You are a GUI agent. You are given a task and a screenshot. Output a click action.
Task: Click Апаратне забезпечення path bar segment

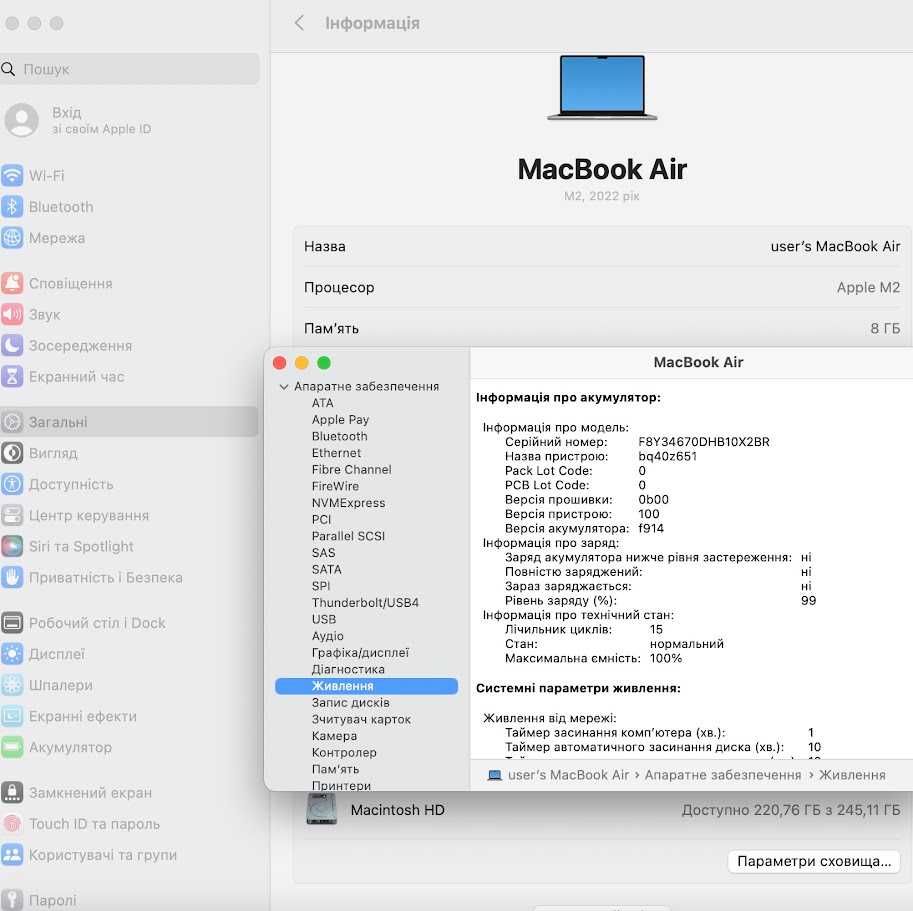(x=723, y=775)
